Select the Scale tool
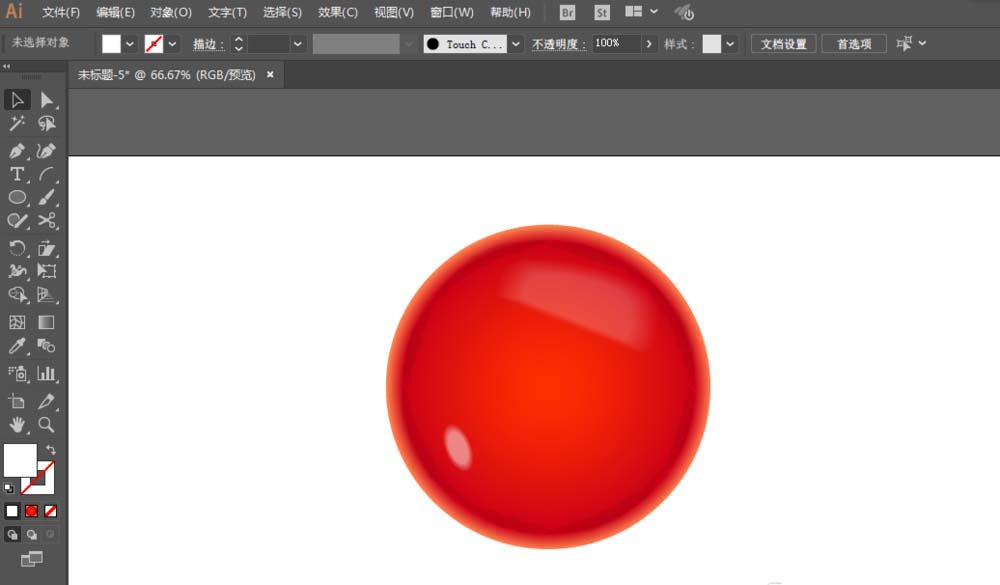 pos(47,248)
